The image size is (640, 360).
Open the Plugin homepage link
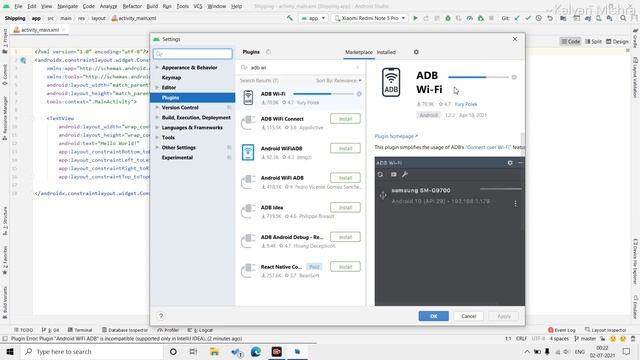coord(396,136)
